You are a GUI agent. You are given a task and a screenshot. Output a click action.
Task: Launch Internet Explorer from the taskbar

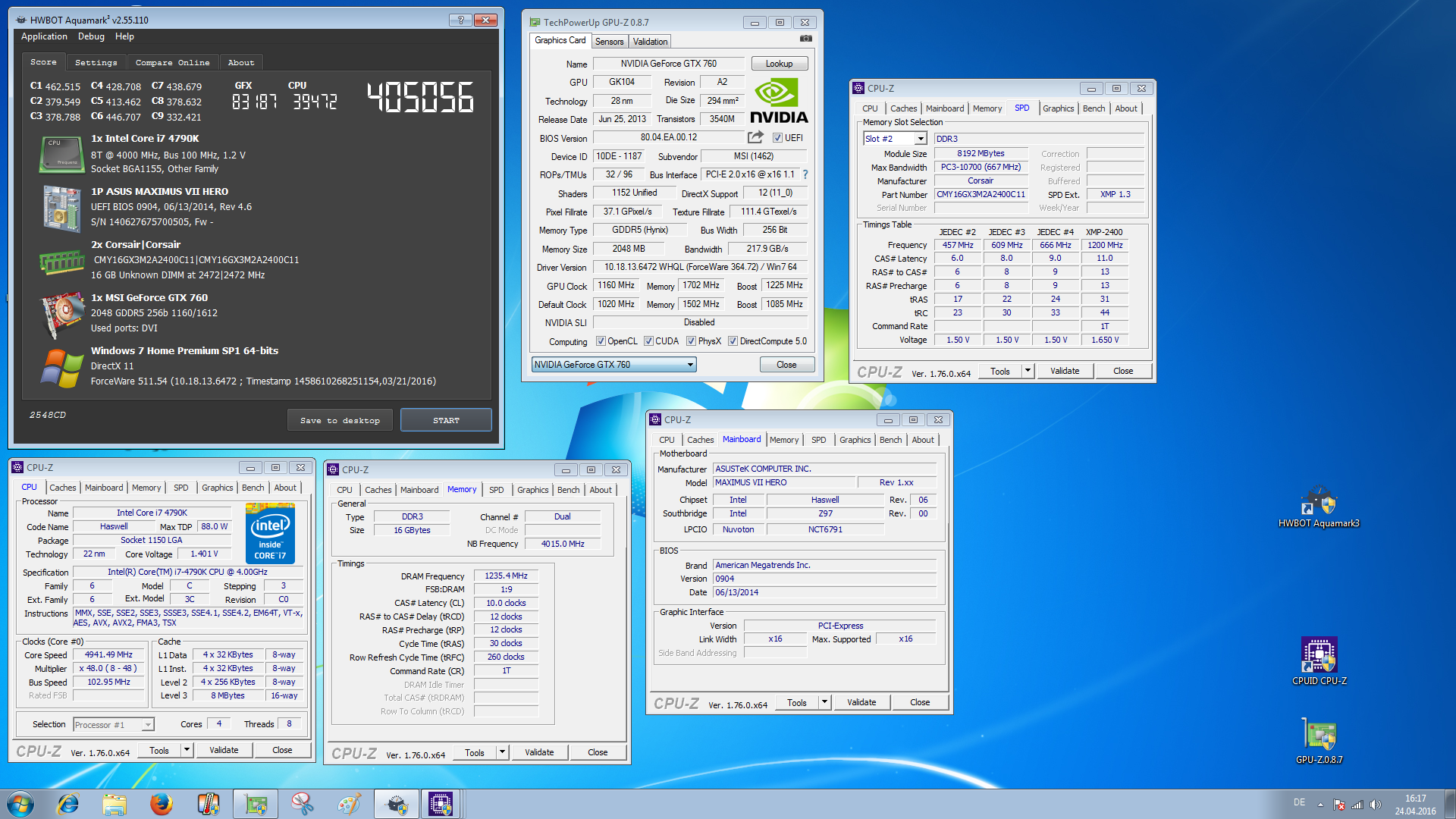pos(68,804)
